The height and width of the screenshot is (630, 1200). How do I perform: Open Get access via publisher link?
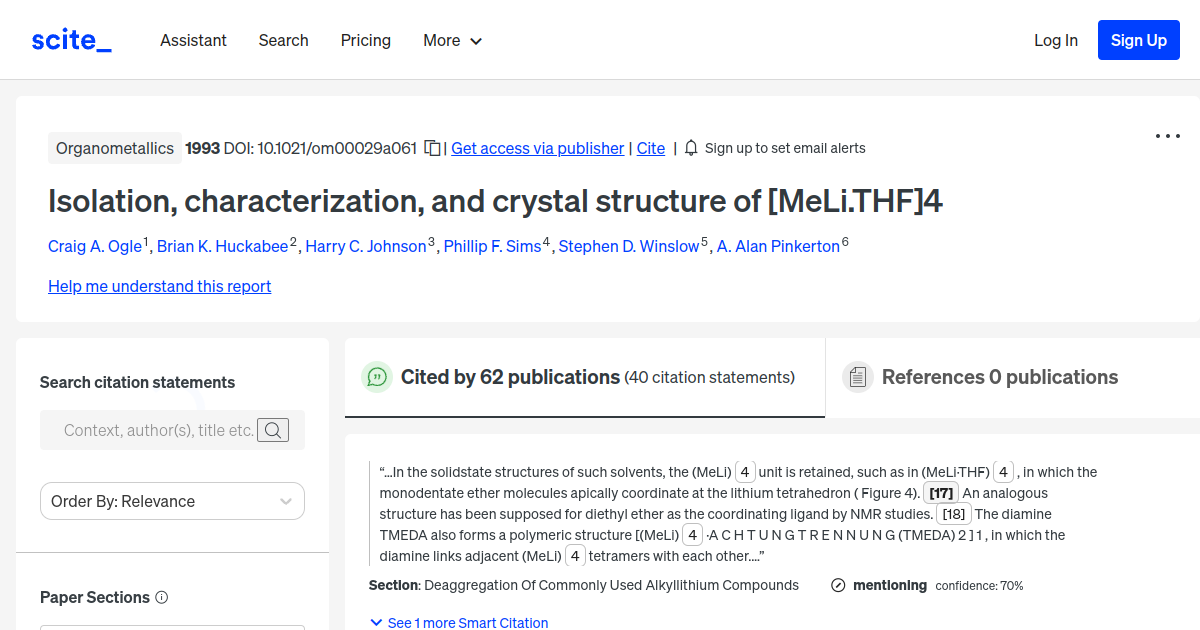point(537,148)
